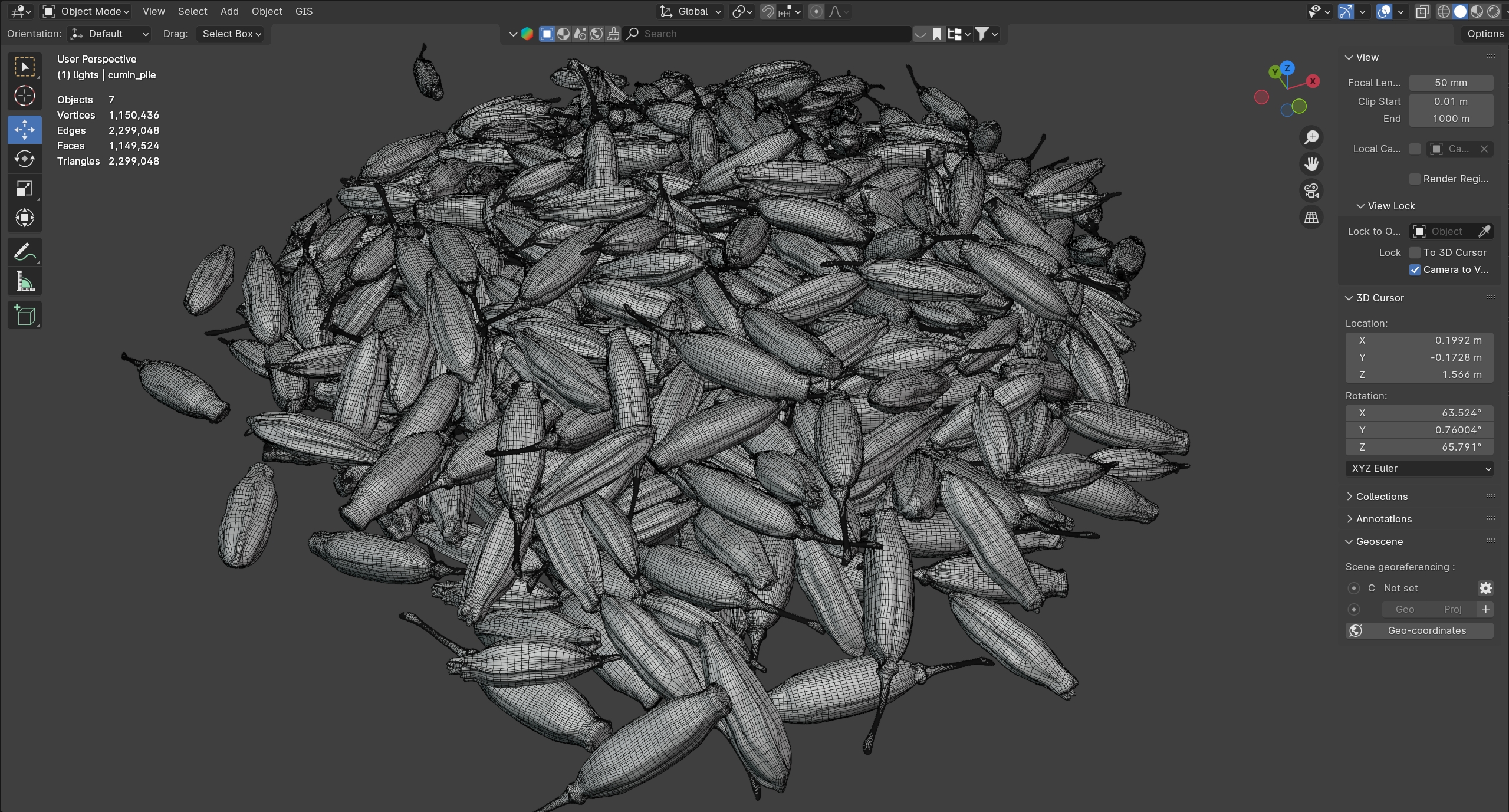Open XYZ Euler rotation mode dropdown
1509x812 pixels.
click(x=1419, y=468)
